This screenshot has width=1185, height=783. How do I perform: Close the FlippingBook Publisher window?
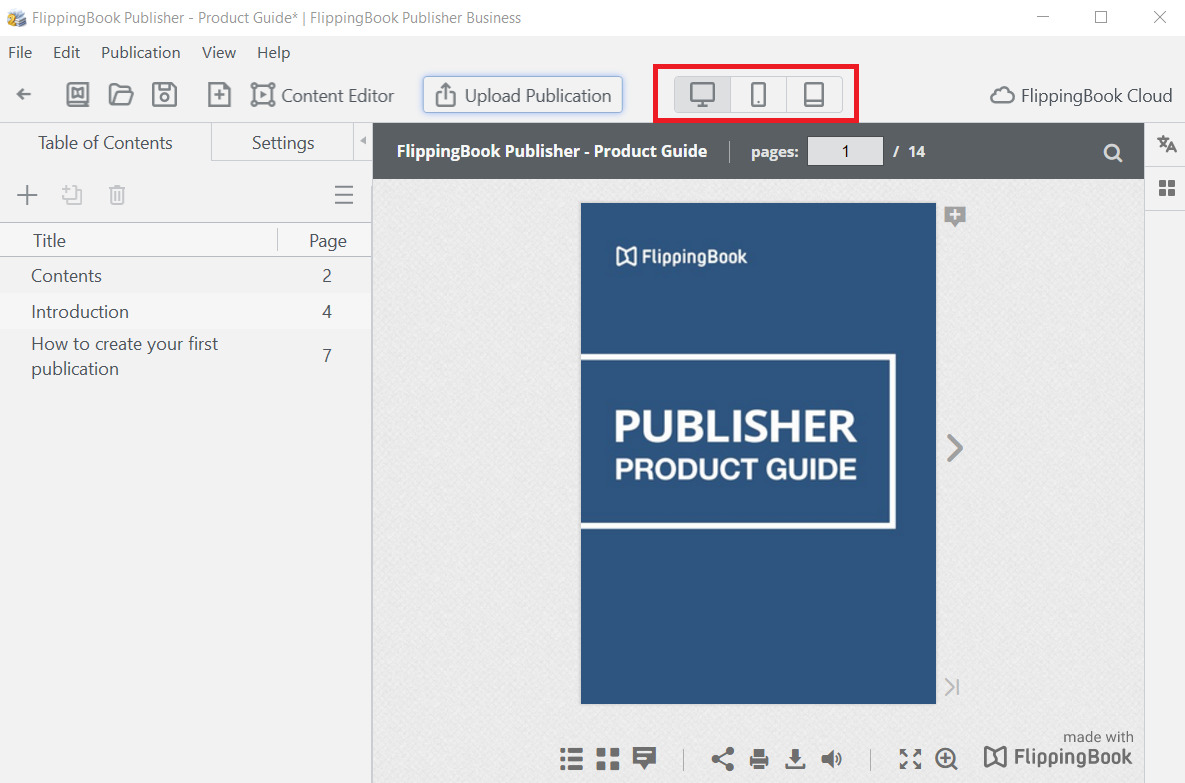1159,17
